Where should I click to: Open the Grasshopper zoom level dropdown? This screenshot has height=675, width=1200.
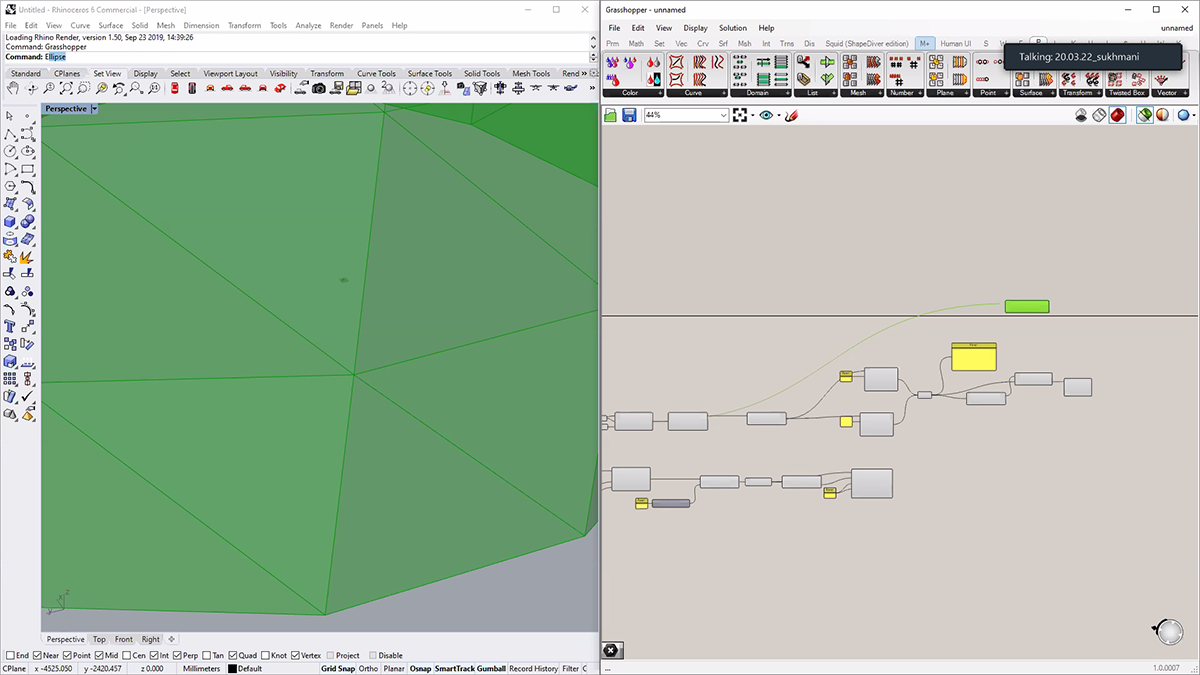click(x=724, y=116)
